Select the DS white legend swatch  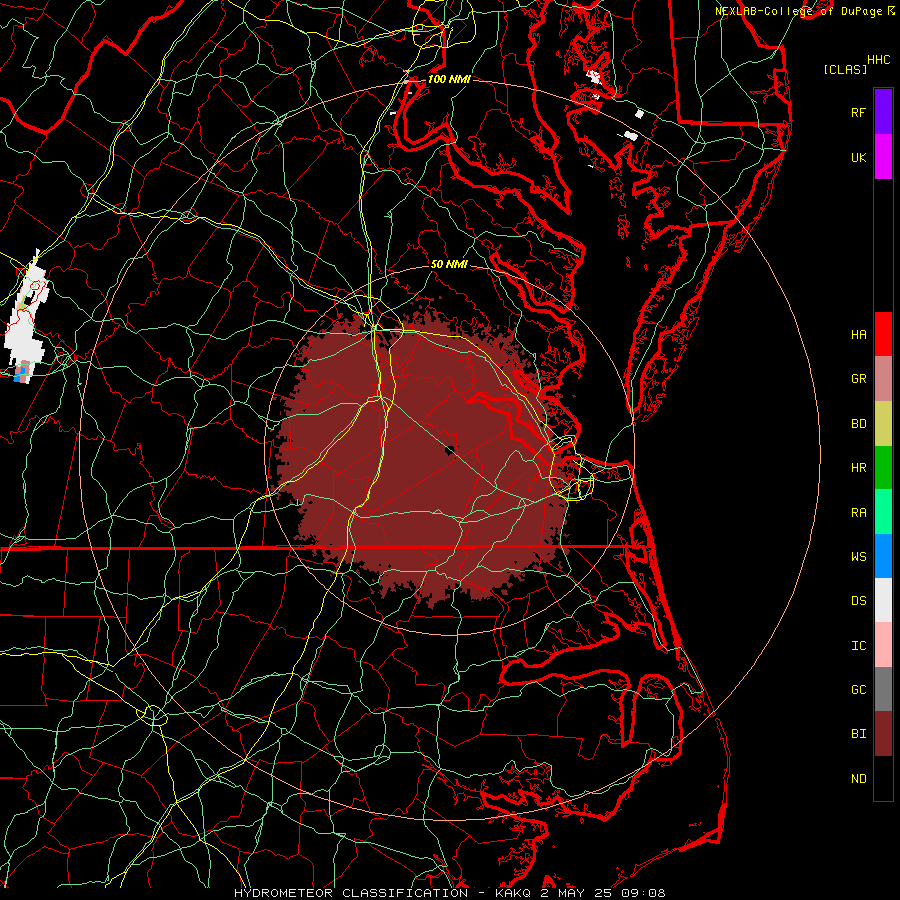tap(883, 600)
